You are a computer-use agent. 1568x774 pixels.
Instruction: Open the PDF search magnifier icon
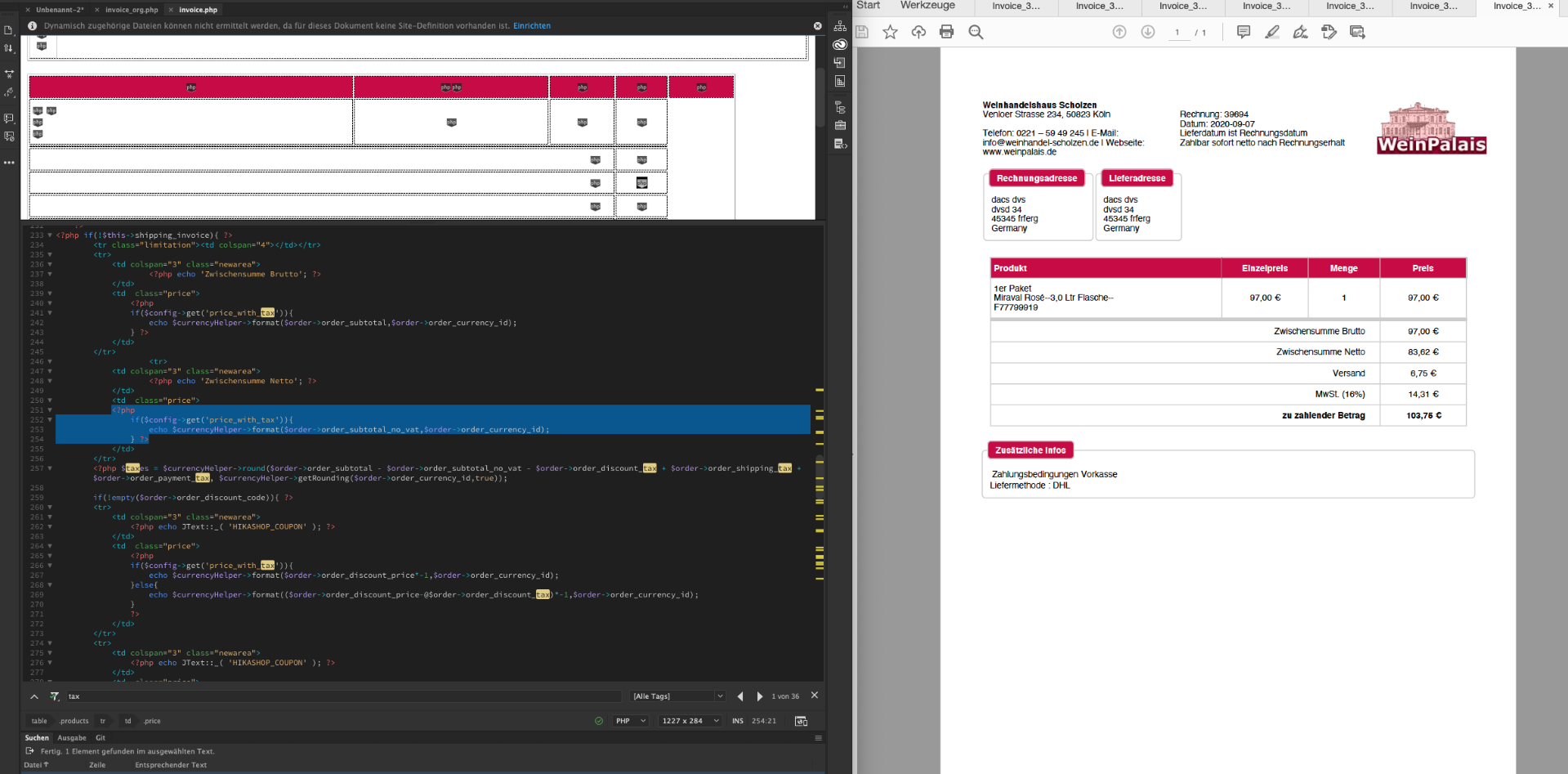coord(976,32)
